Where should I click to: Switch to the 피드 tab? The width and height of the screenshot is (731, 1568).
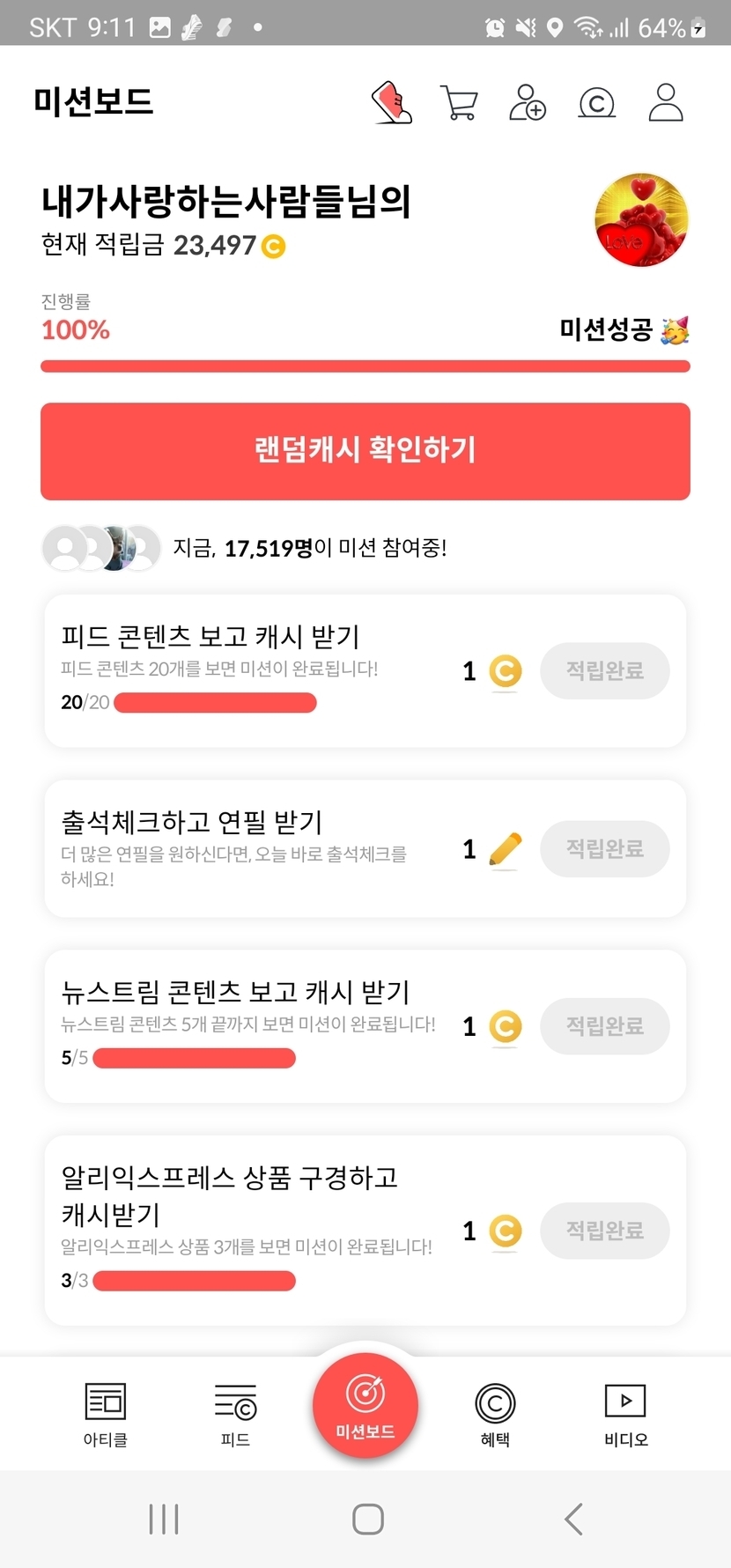coord(235,1414)
